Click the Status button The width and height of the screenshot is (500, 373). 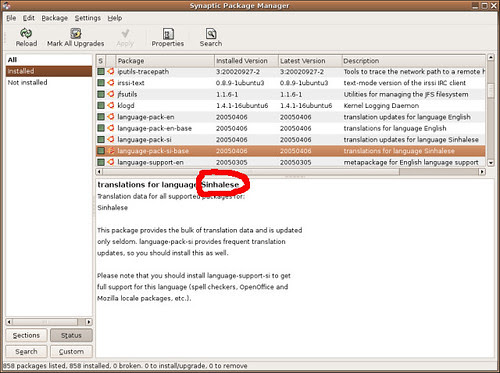pos(71,335)
